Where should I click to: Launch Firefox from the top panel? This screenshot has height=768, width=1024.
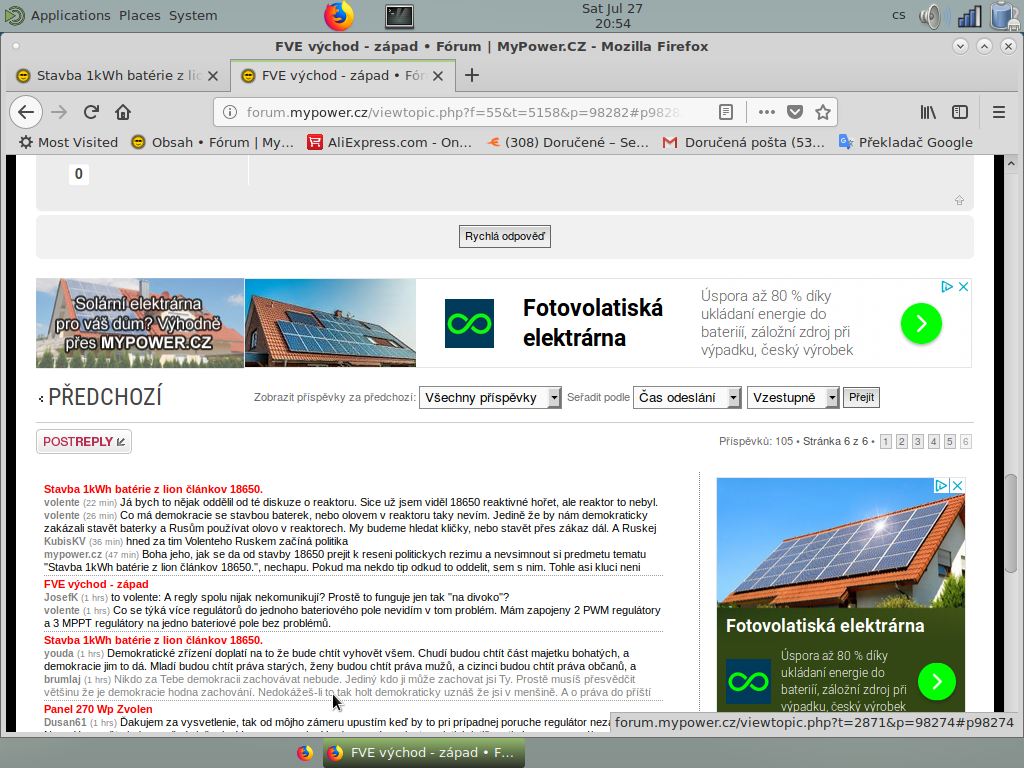(x=339, y=16)
